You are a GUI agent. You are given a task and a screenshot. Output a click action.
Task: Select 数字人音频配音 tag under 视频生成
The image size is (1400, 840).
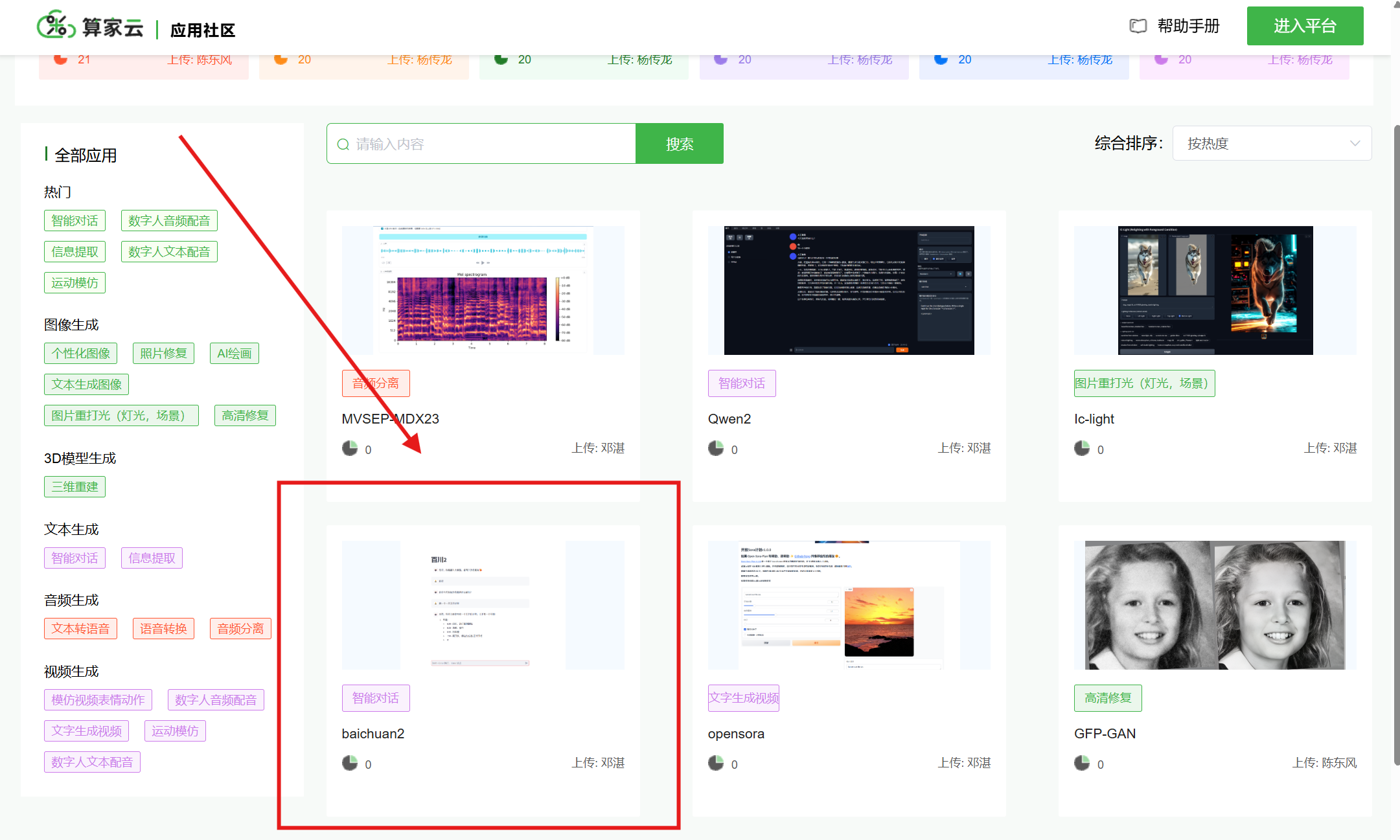tap(216, 700)
